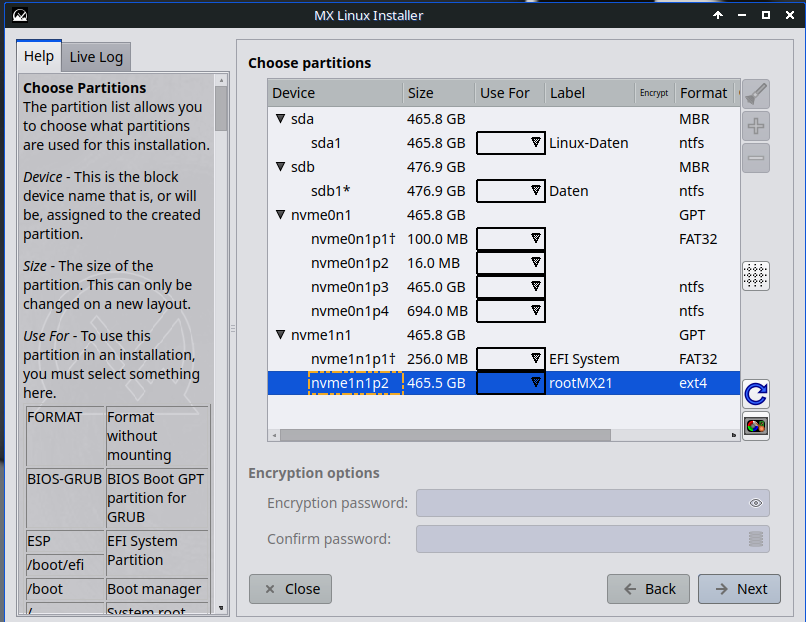Click the Confirm password field
The width and height of the screenshot is (806, 622).
click(x=593, y=539)
